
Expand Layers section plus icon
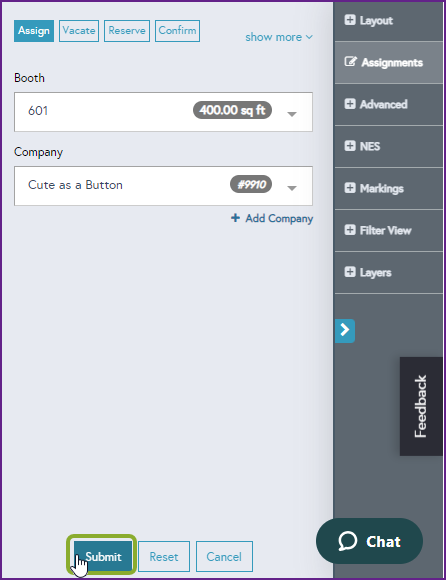pos(350,272)
